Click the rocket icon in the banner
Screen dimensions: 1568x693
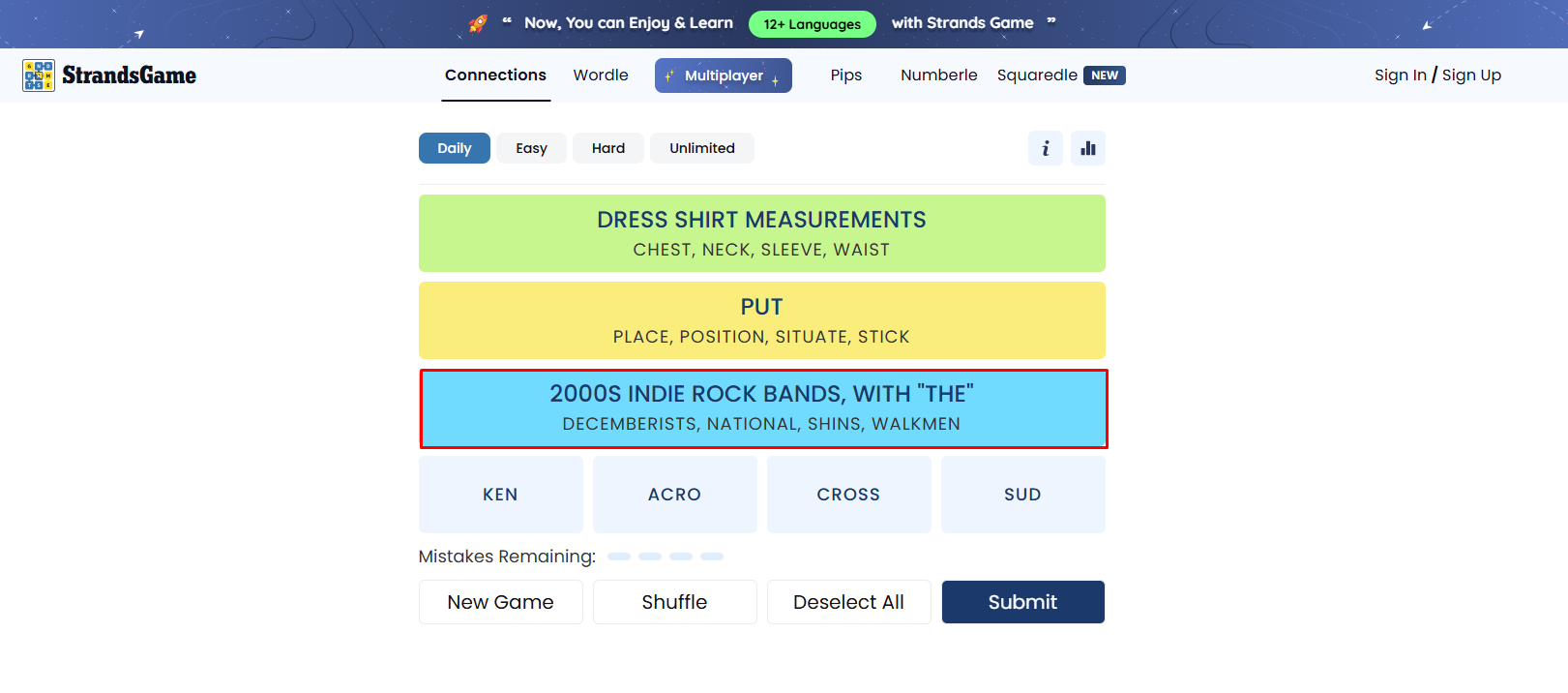(x=478, y=23)
